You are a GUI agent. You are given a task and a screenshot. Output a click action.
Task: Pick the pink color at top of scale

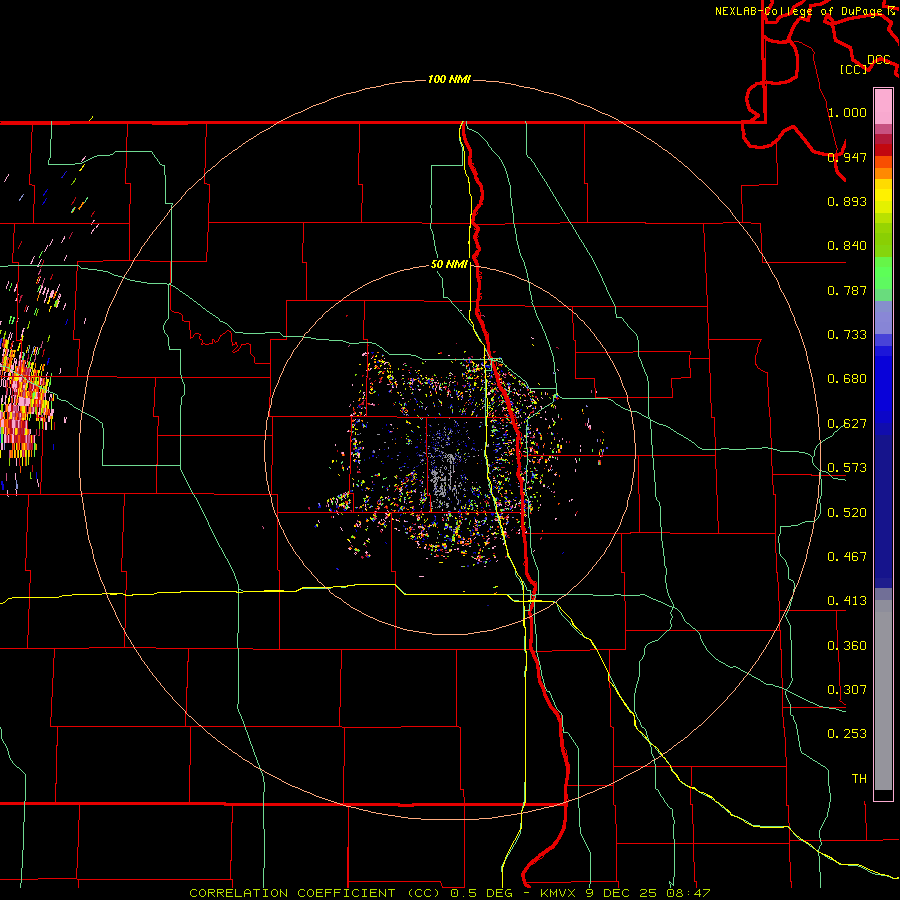point(883,107)
